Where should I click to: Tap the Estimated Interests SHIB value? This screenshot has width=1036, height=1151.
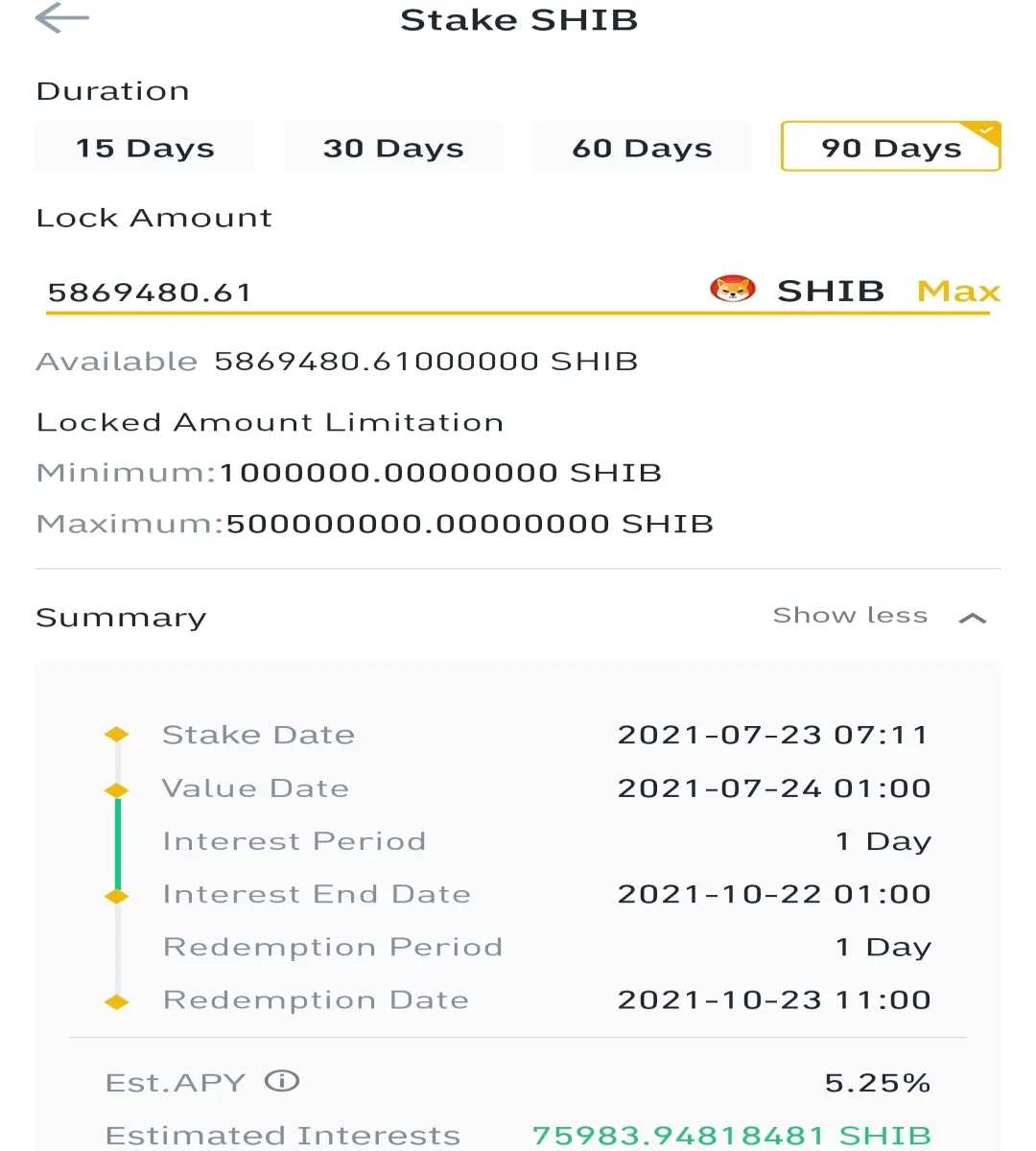(x=732, y=1136)
